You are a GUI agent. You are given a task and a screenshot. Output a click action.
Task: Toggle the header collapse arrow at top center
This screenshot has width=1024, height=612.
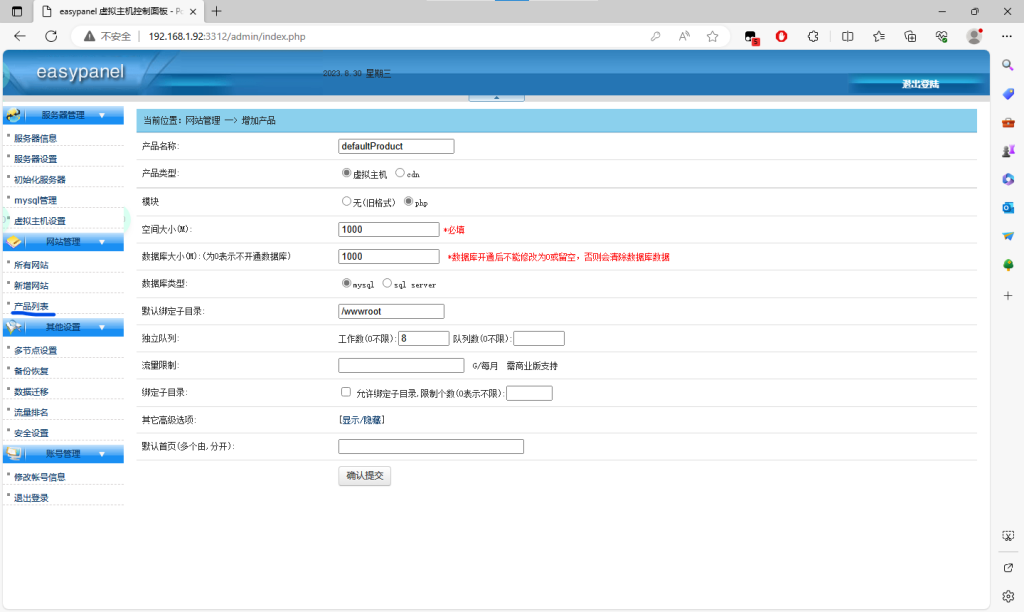(x=496, y=97)
